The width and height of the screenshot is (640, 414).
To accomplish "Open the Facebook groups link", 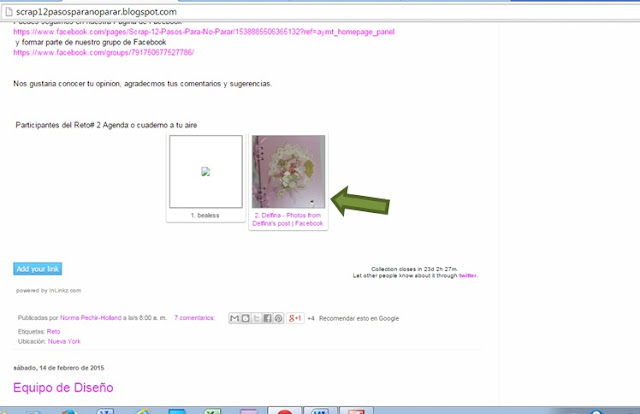I will coord(104,52).
